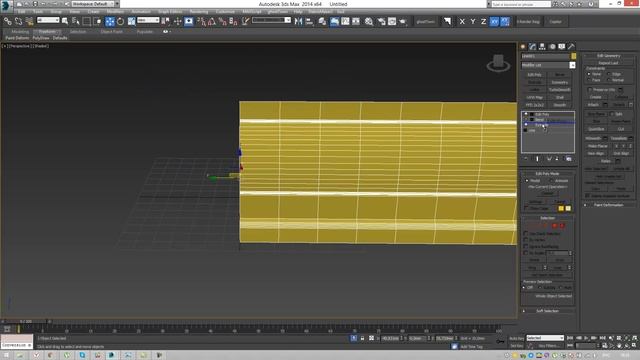Activate the Select and Rotate tool

tap(120, 21)
